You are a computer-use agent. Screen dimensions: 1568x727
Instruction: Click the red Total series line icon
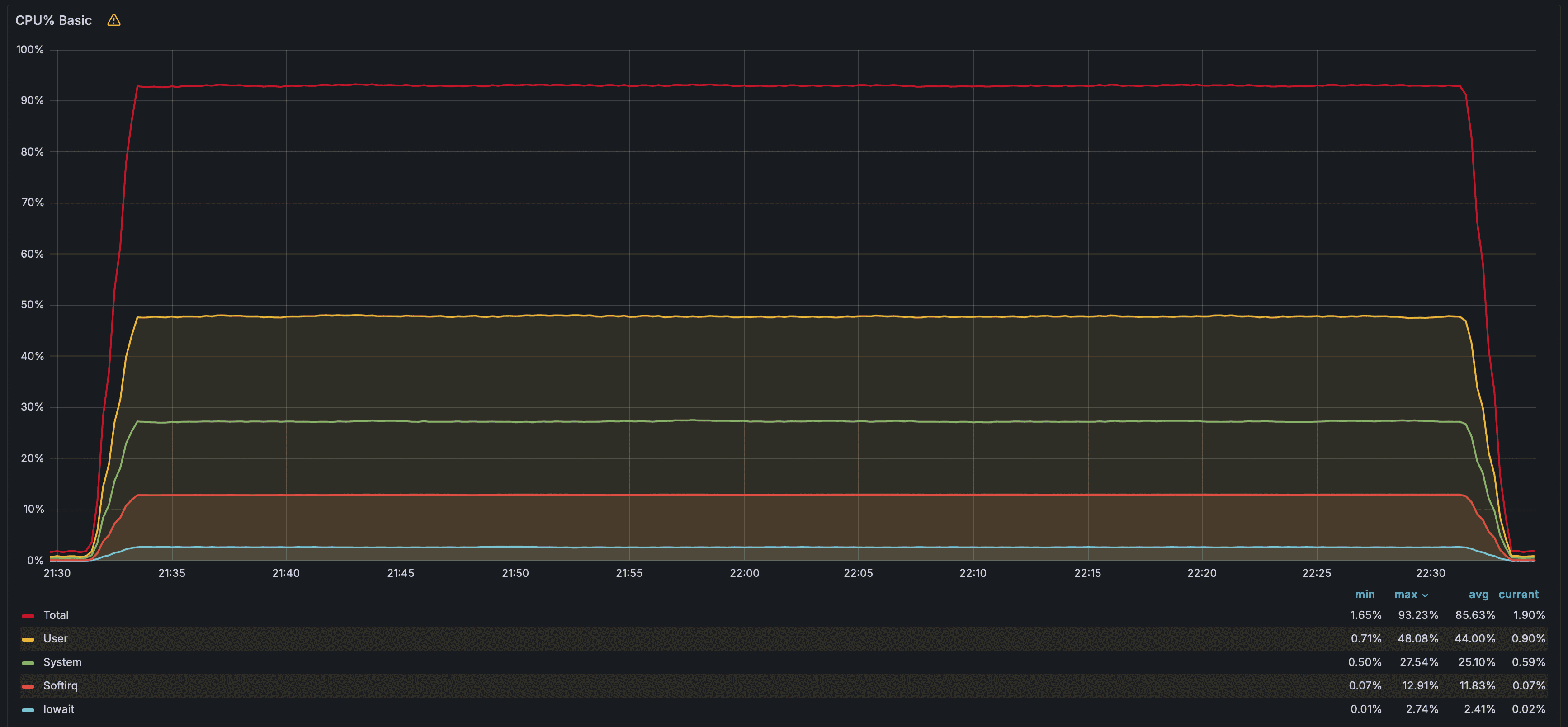click(27, 615)
